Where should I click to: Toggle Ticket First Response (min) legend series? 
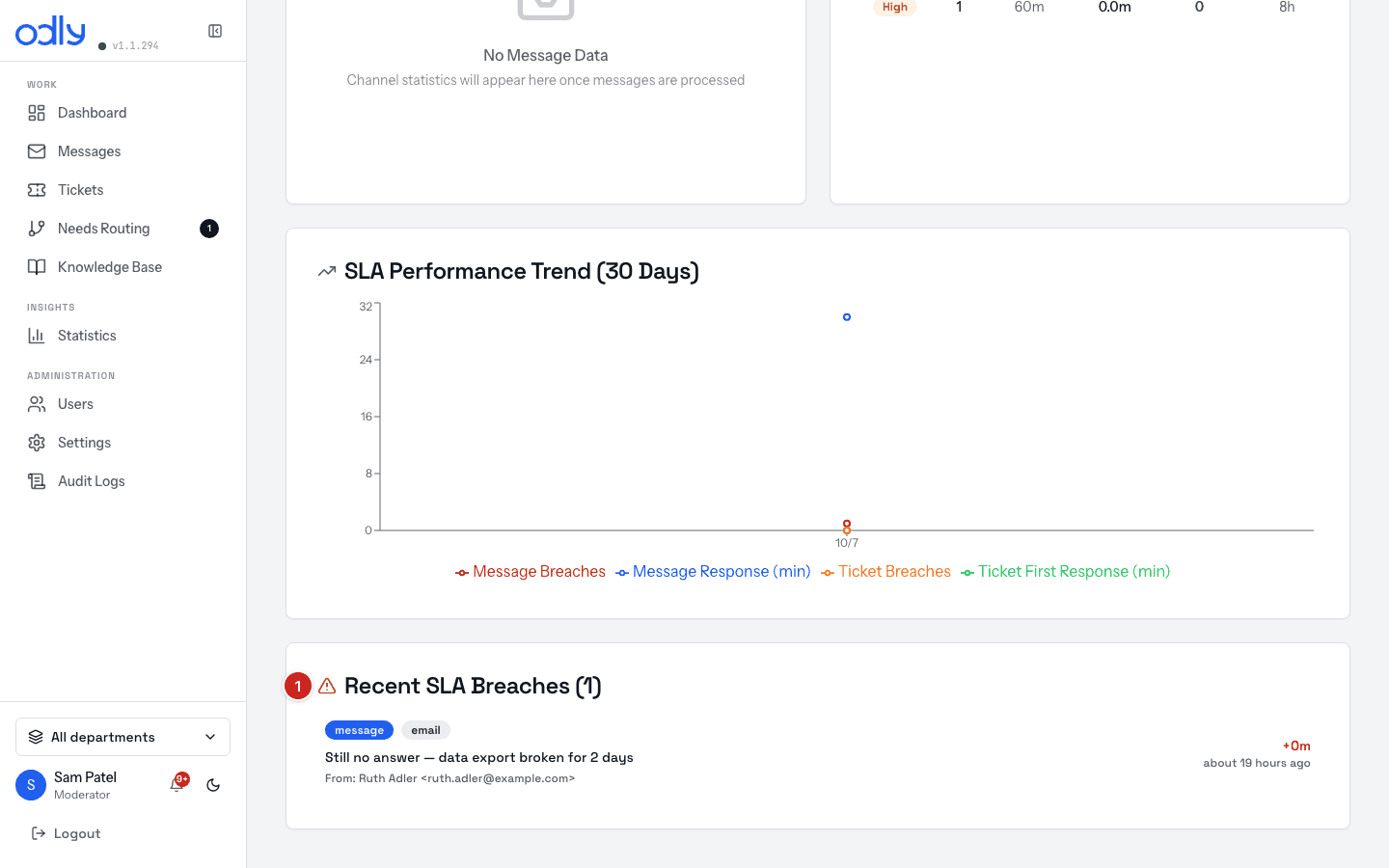[1065, 572]
